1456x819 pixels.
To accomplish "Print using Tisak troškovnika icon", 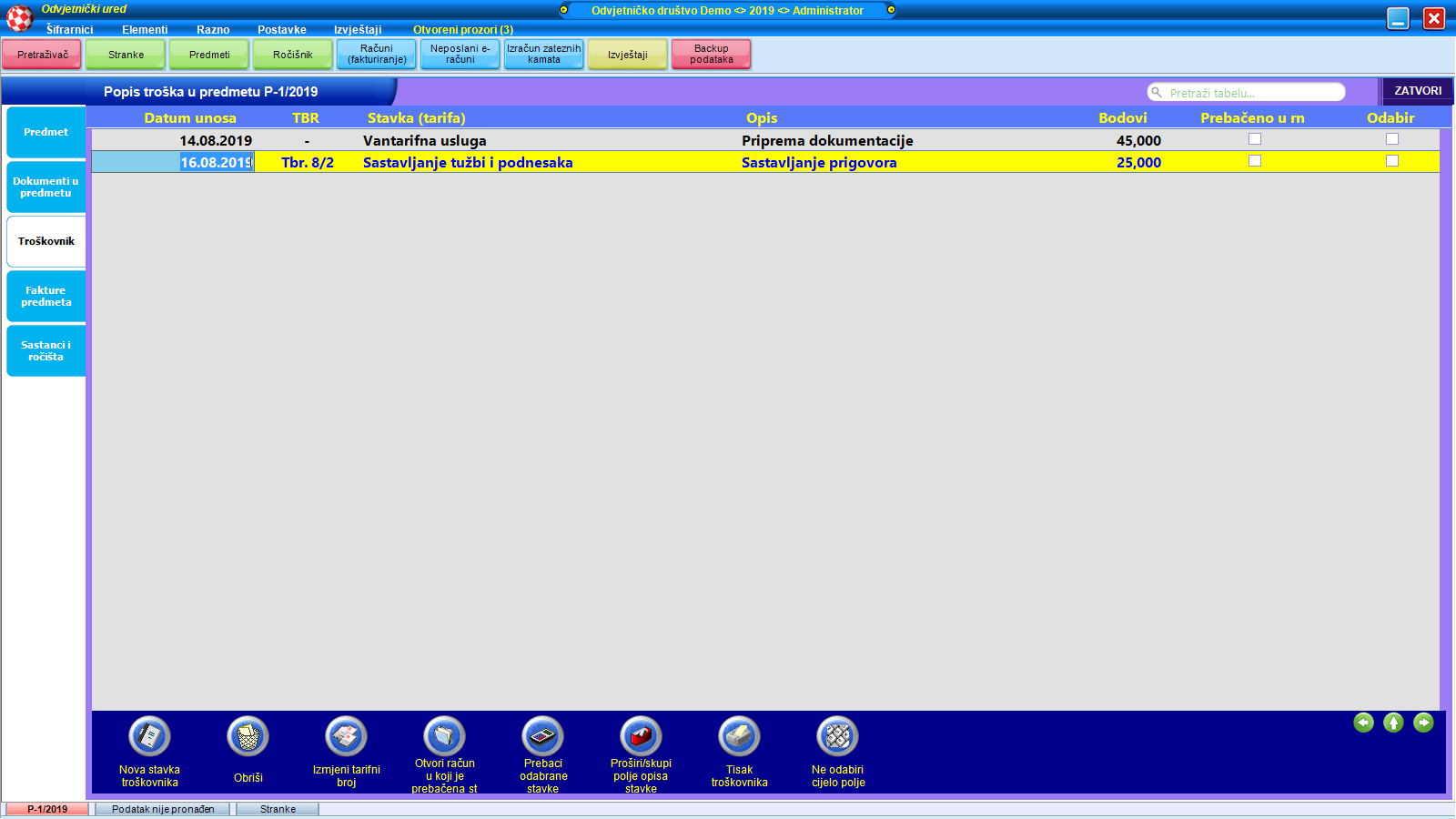I will point(740,736).
